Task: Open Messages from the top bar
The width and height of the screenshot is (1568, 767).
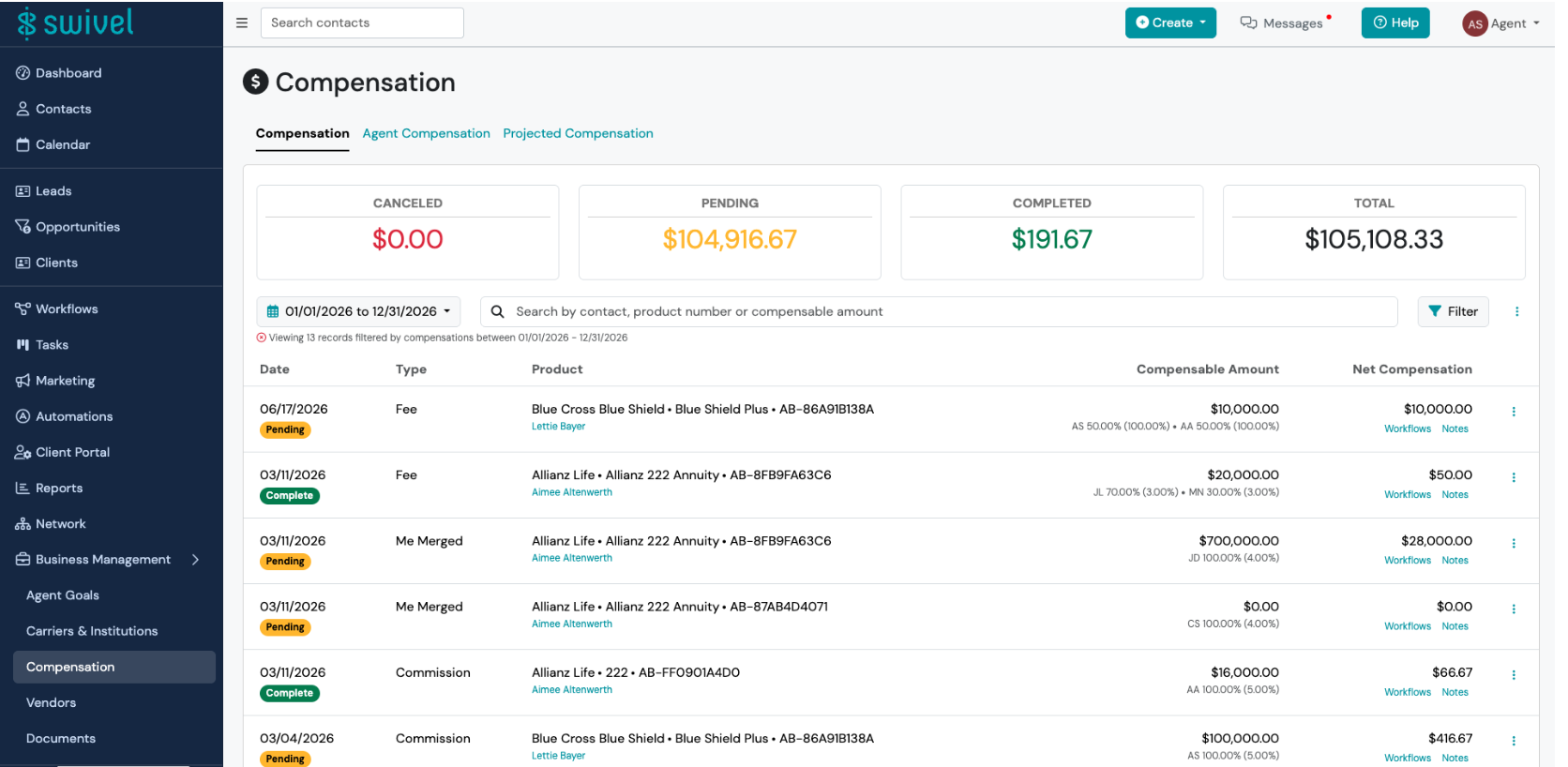Action: point(1285,23)
